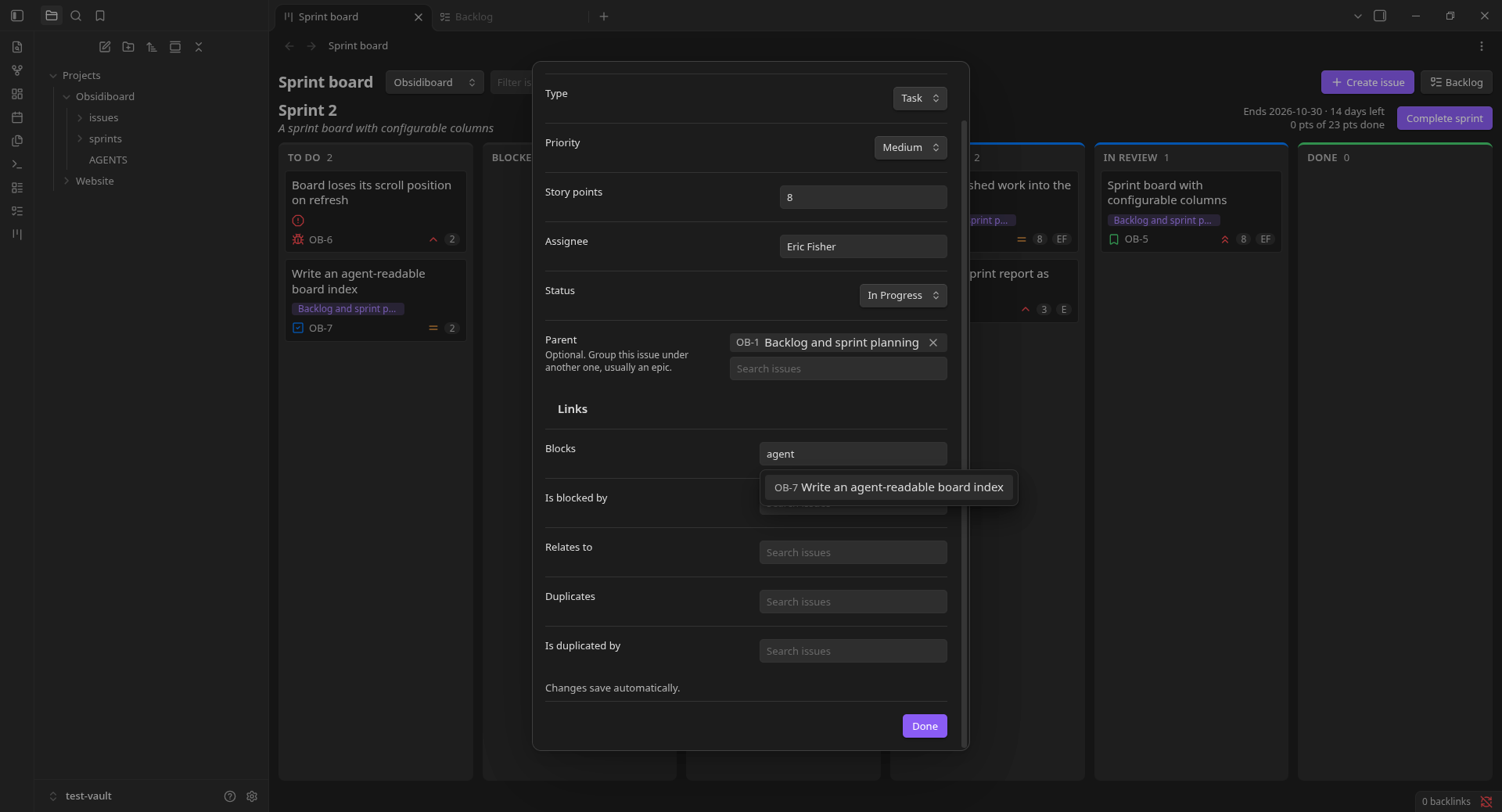This screenshot has width=1502, height=812.
Task: Remove the OB-1 parent issue
Action: (933, 343)
